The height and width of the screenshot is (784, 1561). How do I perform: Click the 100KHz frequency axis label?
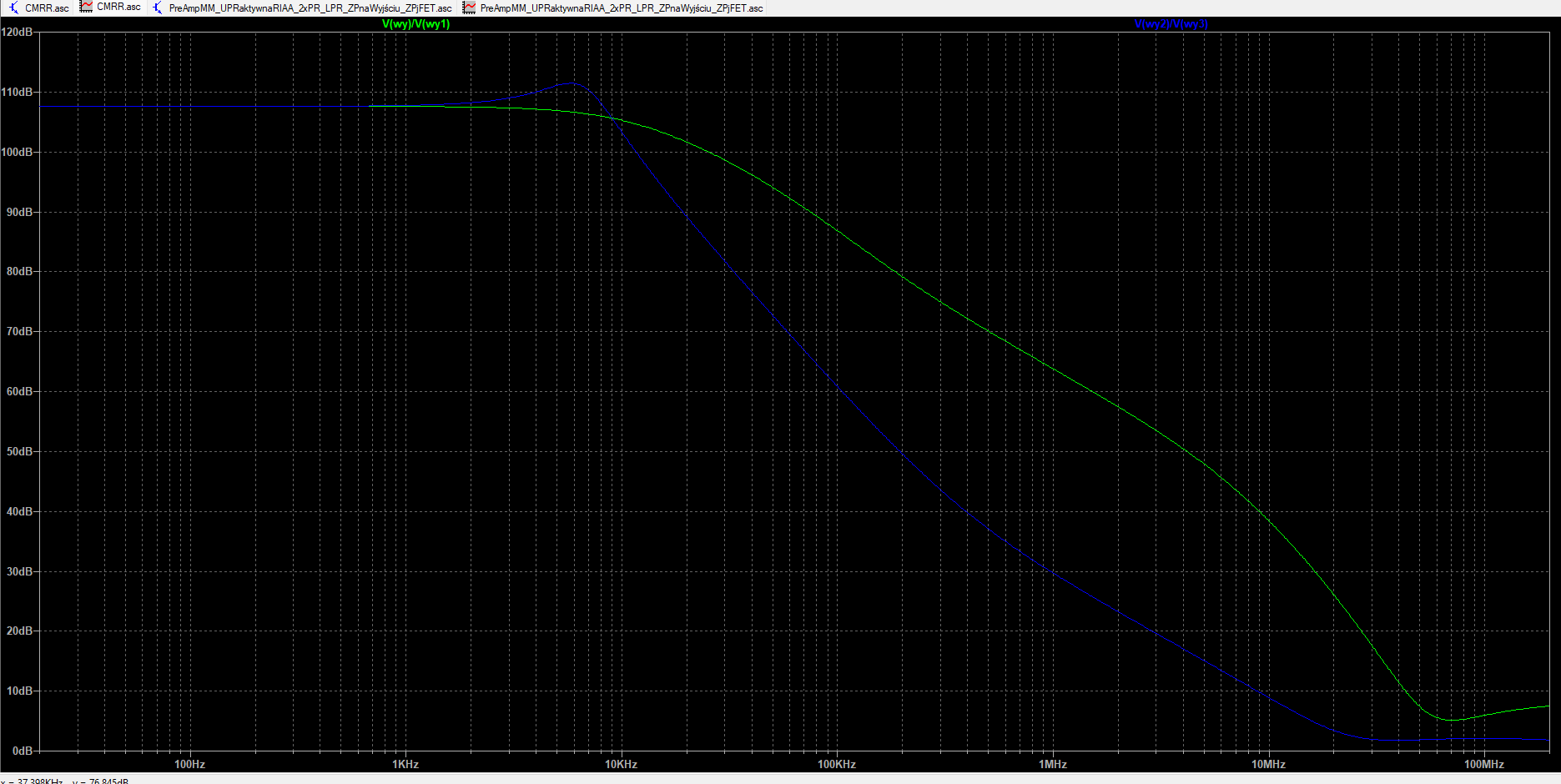837,764
